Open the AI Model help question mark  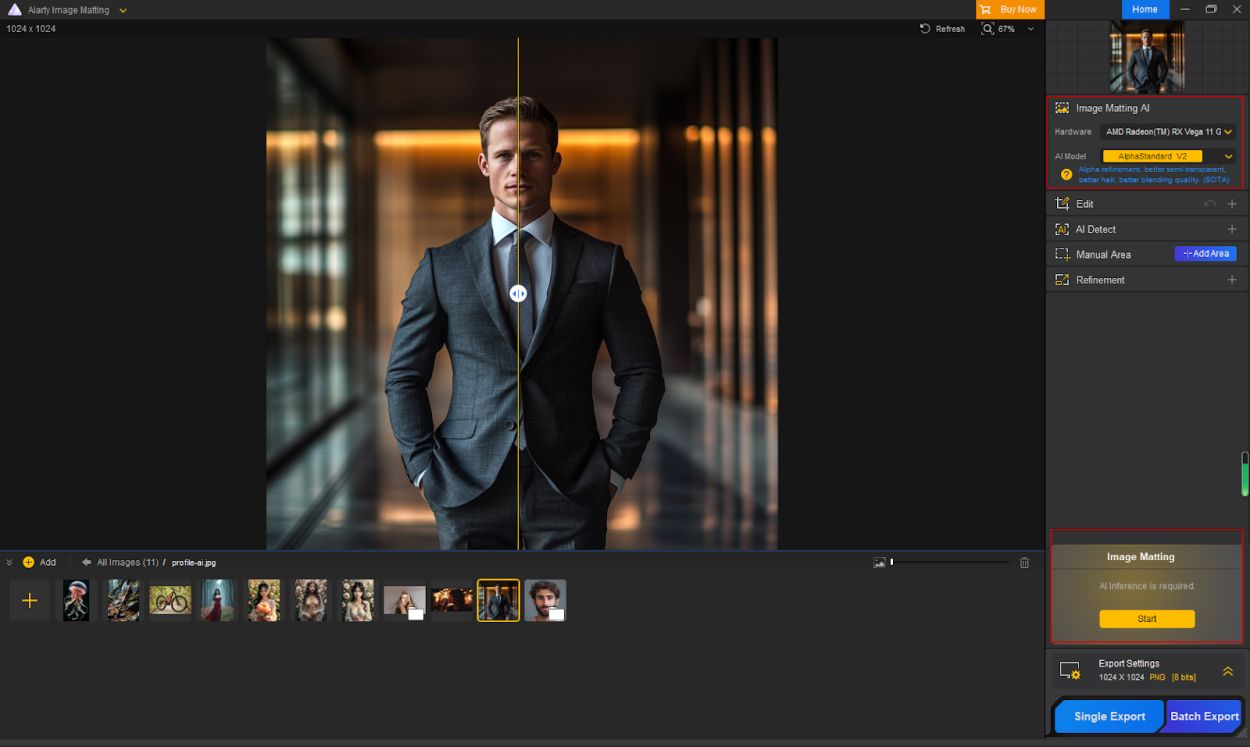coord(1065,174)
